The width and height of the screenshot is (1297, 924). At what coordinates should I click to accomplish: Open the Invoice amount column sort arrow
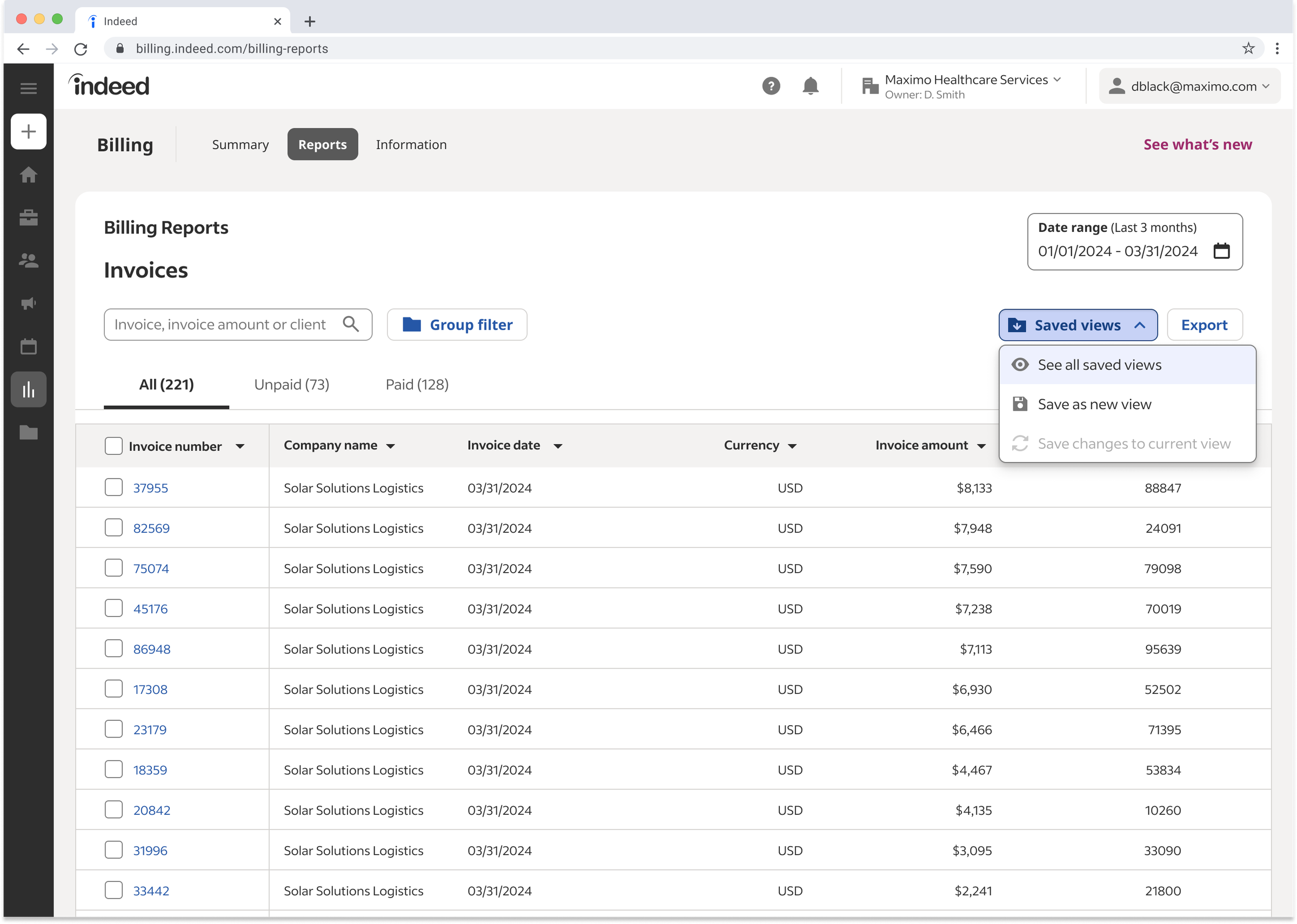(981, 446)
